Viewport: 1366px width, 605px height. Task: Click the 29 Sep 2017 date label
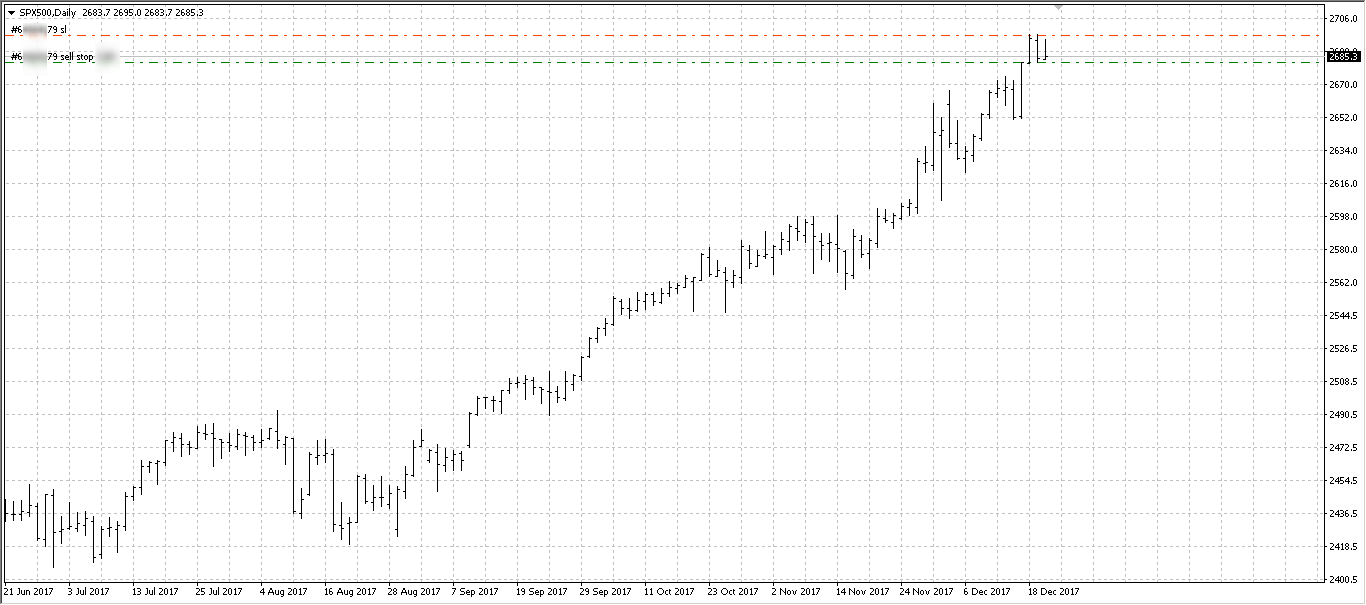(605, 592)
